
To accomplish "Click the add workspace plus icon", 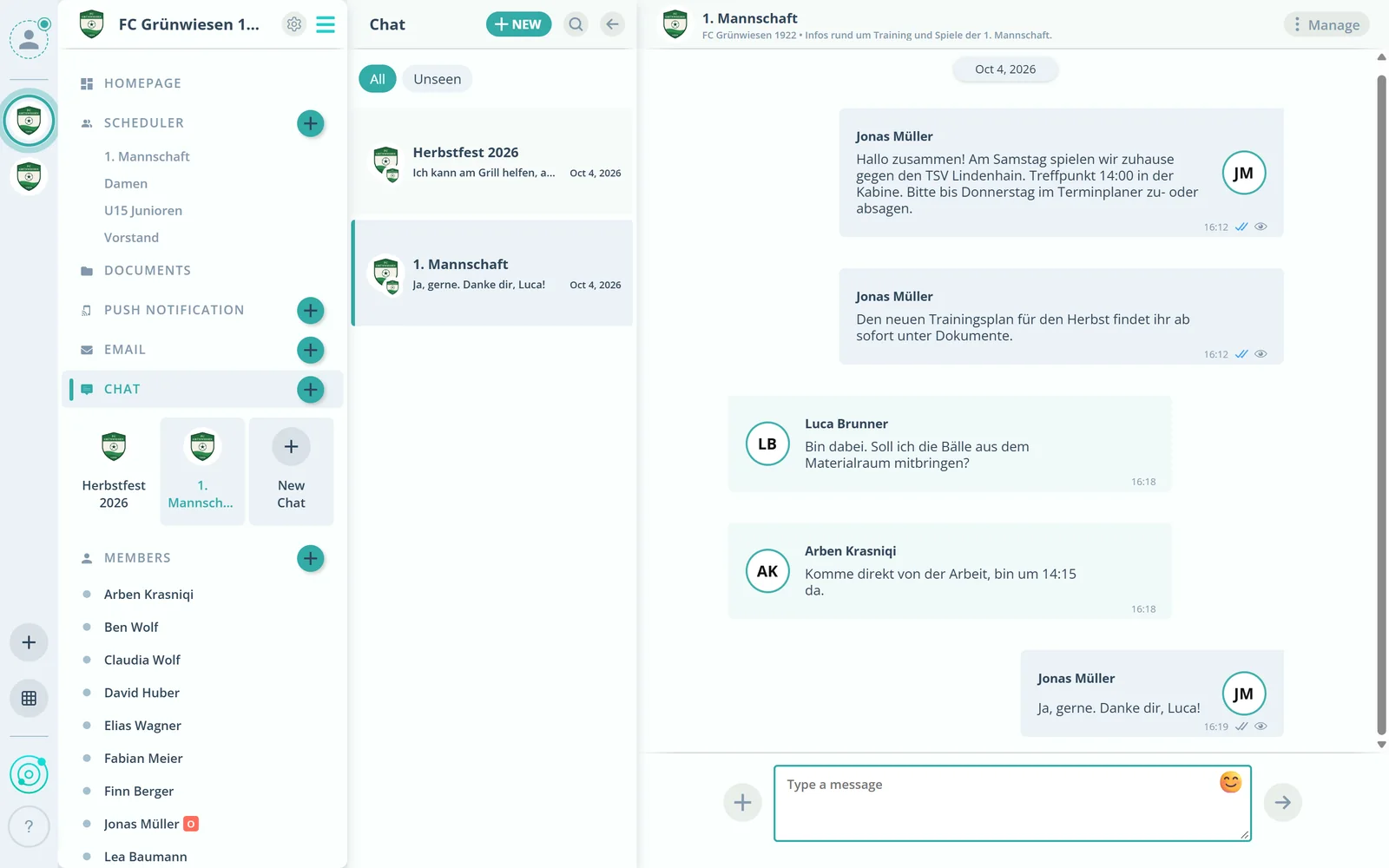I will point(29,642).
